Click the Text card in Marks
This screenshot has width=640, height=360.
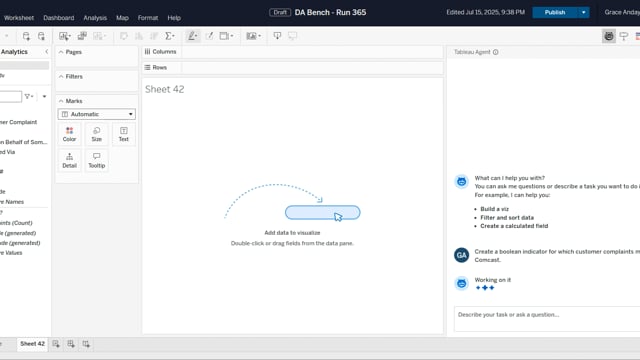click(x=124, y=134)
